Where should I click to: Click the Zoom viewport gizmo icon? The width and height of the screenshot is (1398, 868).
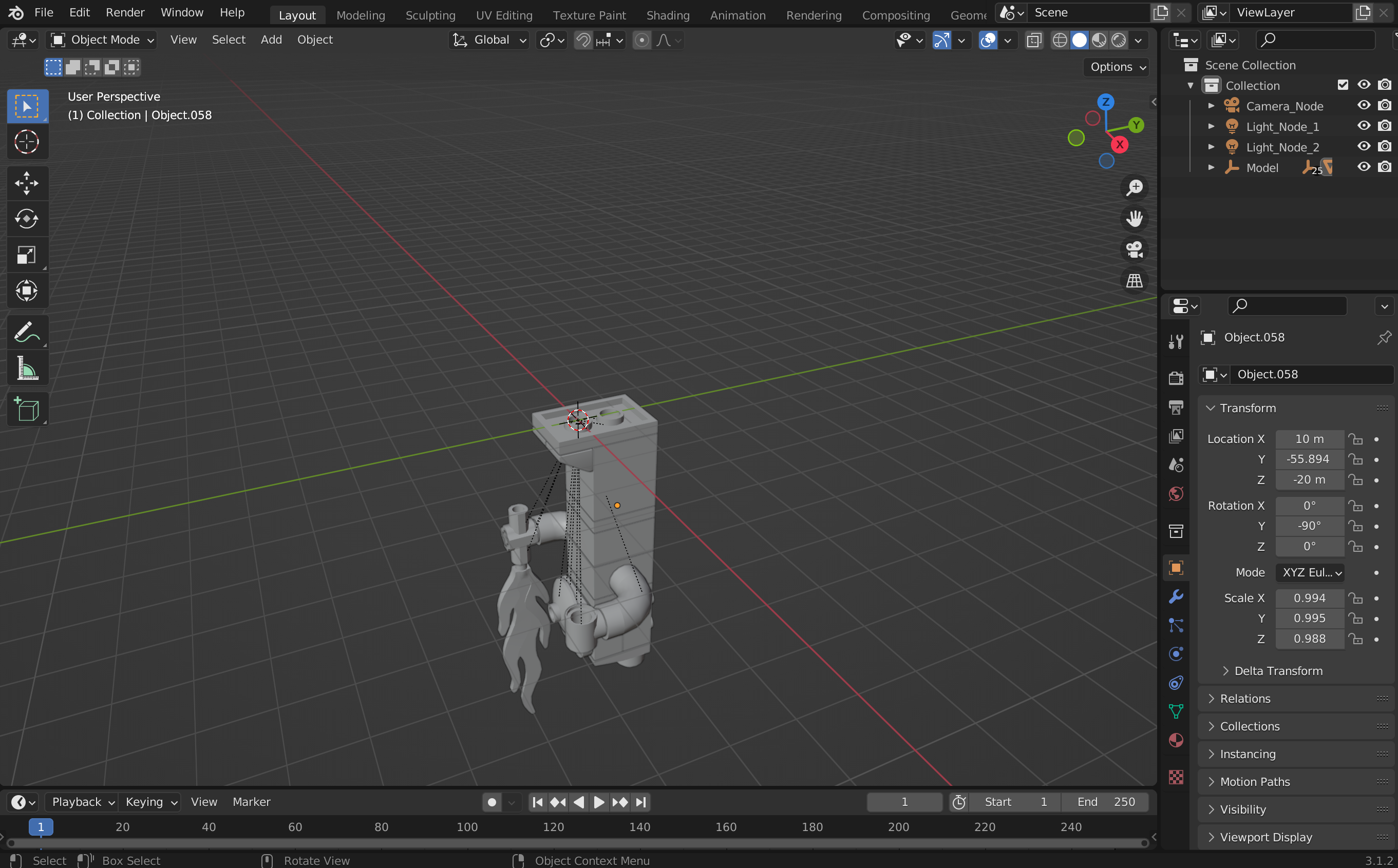(x=1134, y=188)
